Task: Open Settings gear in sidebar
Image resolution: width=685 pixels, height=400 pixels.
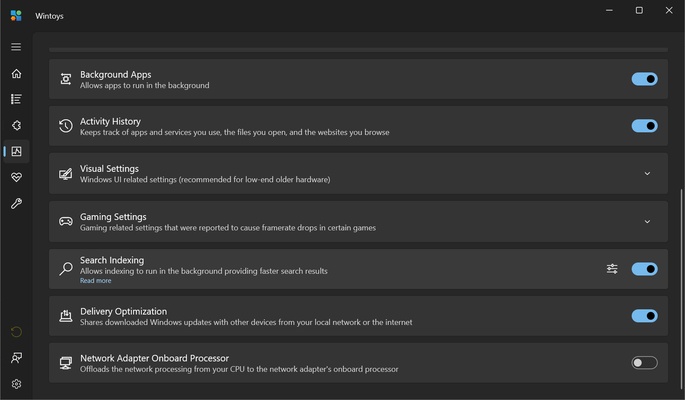Action: pyautogui.click(x=16, y=384)
